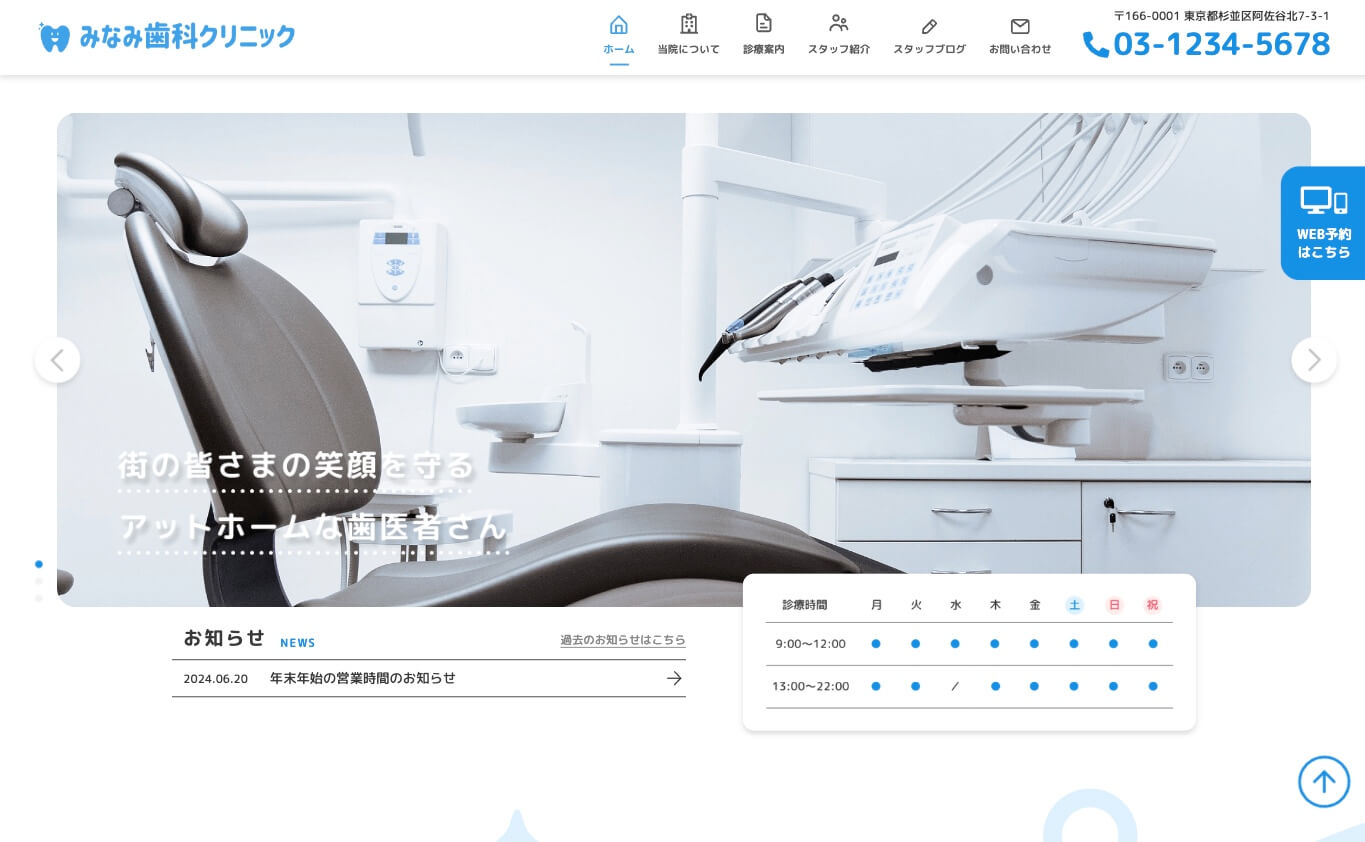Image resolution: width=1365 pixels, height=842 pixels.
Task: Open 過去のお知らせはこちら link
Action: (622, 640)
